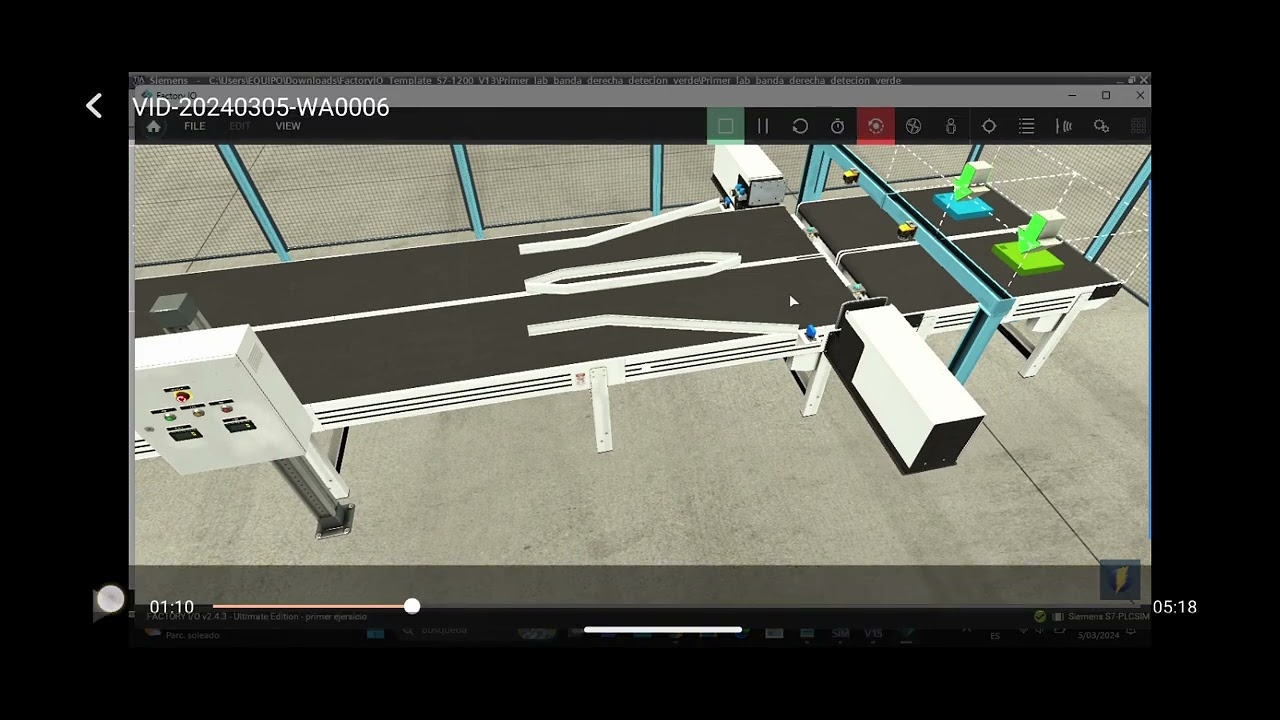Reset the scene with the circular arrow
This screenshot has height=720, width=1280.
800,126
